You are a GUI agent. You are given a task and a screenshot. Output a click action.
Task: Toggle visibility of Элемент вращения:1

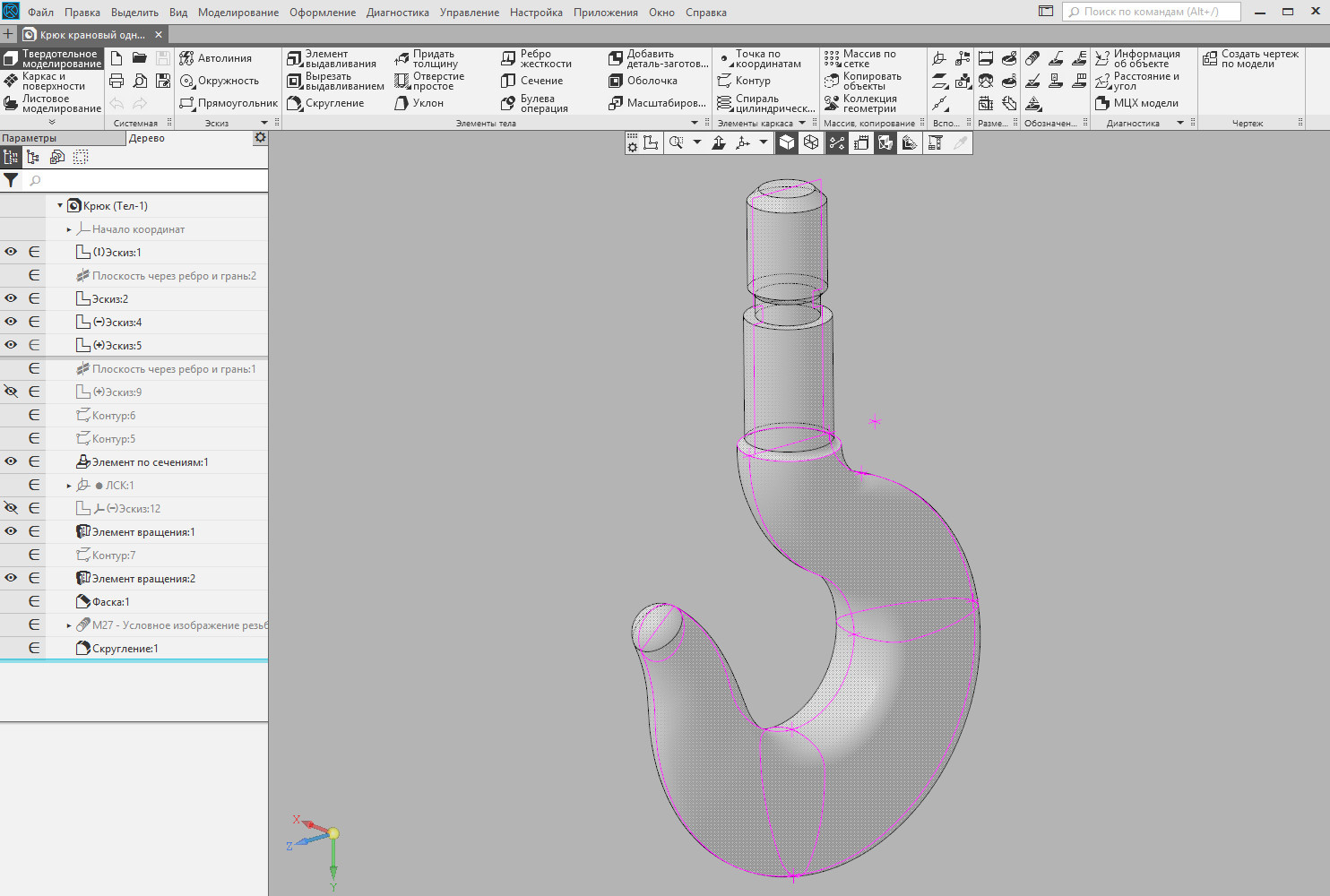[x=11, y=531]
